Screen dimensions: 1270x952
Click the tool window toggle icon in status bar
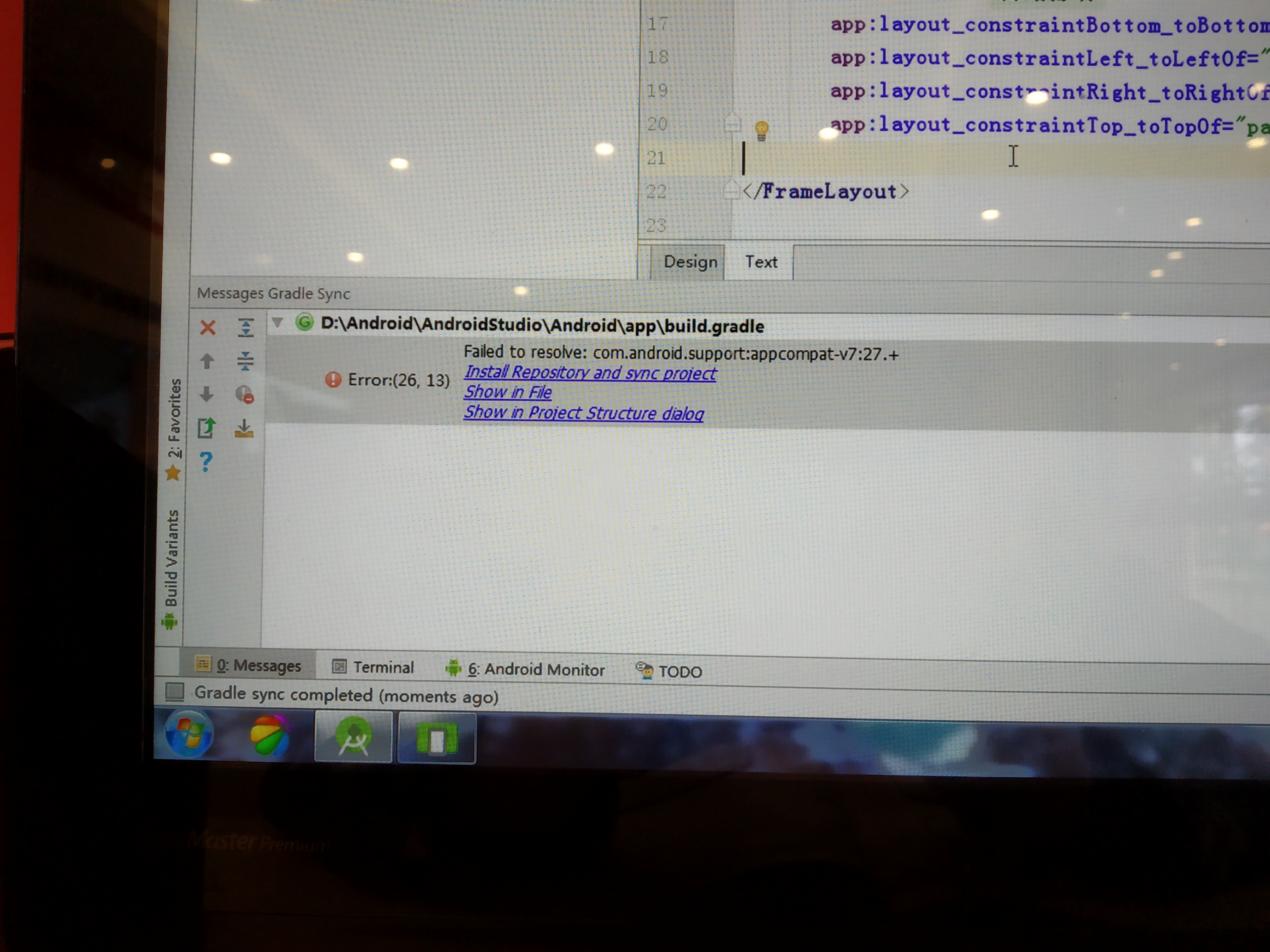175,691
